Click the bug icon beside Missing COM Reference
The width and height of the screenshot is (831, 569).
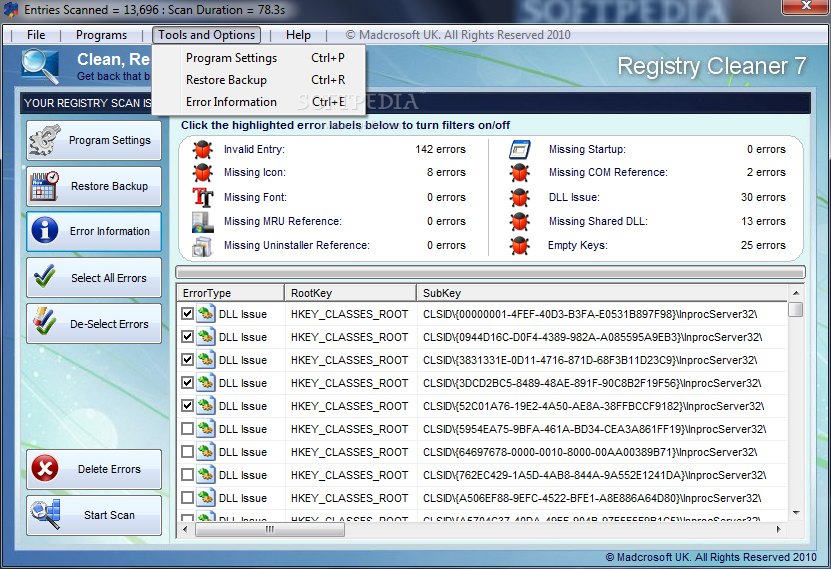click(x=520, y=173)
